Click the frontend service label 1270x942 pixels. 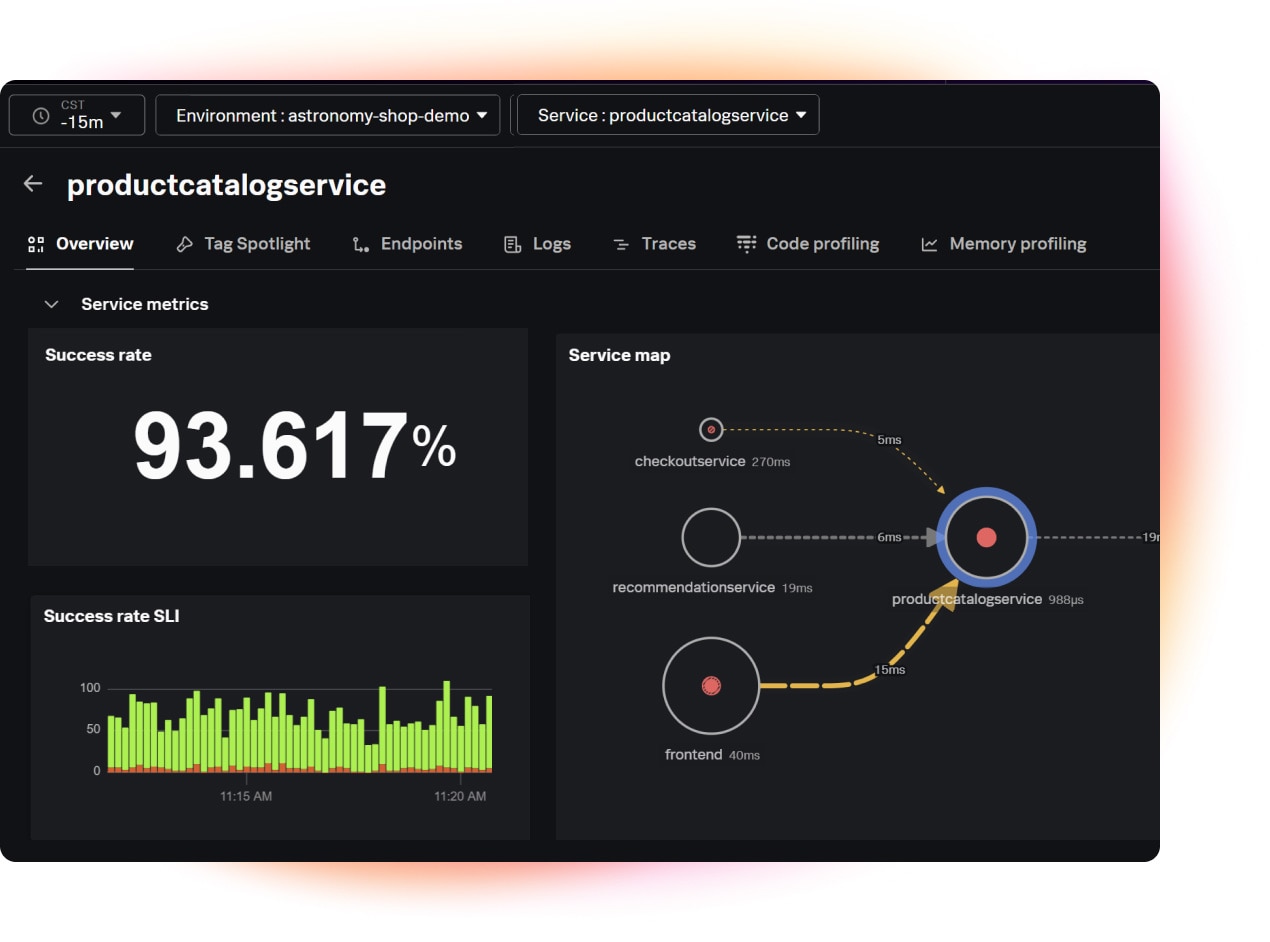tap(693, 754)
